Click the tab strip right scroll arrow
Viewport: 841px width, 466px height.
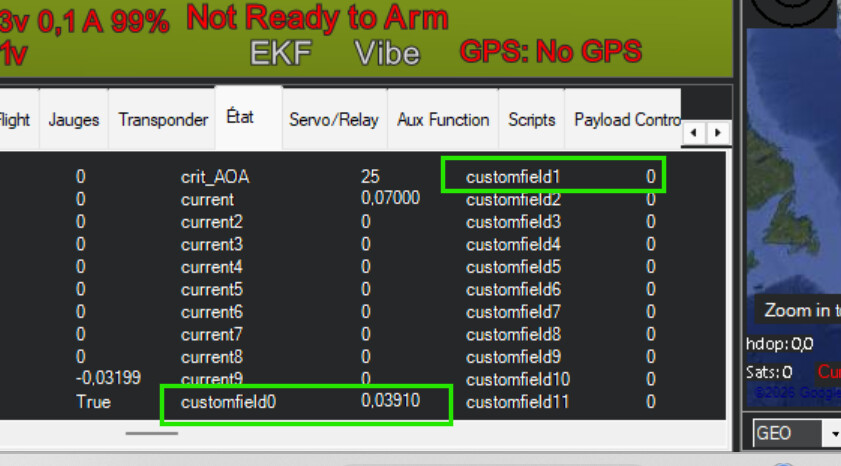click(718, 133)
